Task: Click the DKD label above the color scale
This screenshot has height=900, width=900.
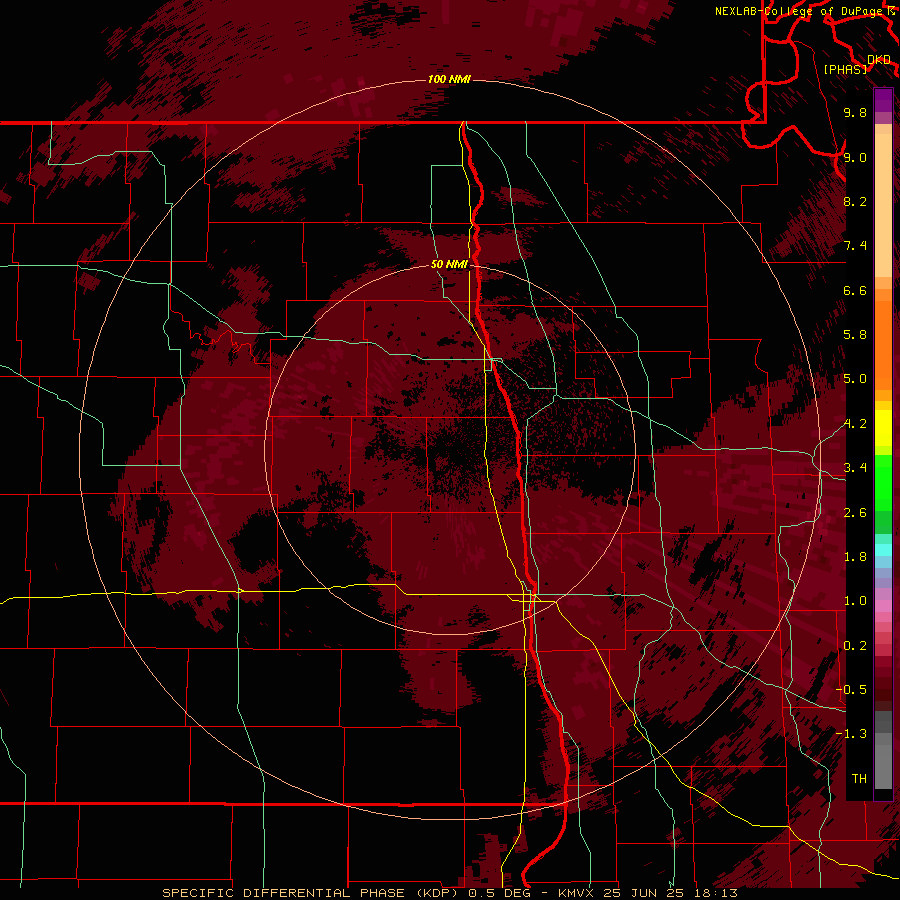Action: (x=879, y=59)
